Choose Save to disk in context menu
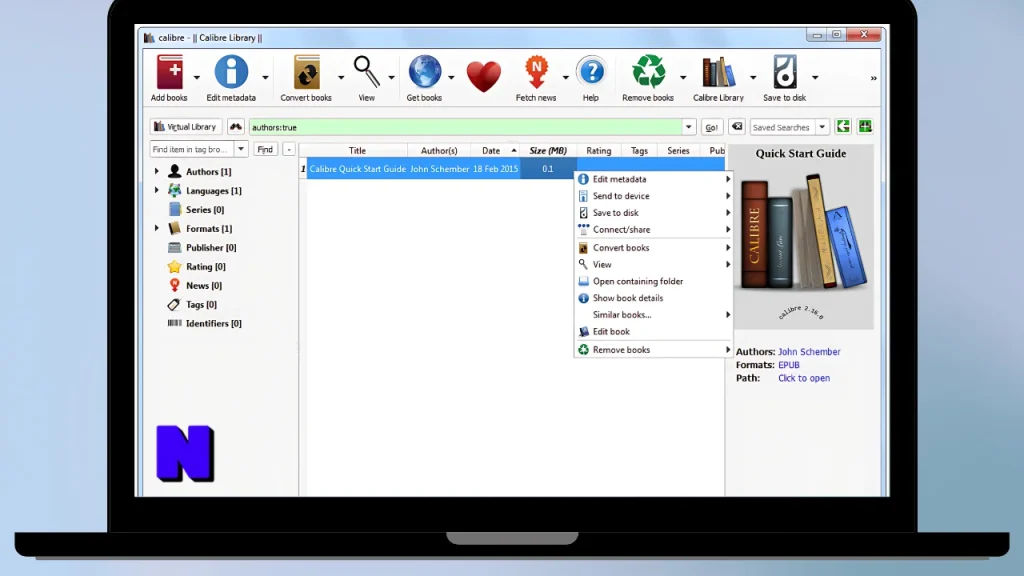 [x=652, y=213]
